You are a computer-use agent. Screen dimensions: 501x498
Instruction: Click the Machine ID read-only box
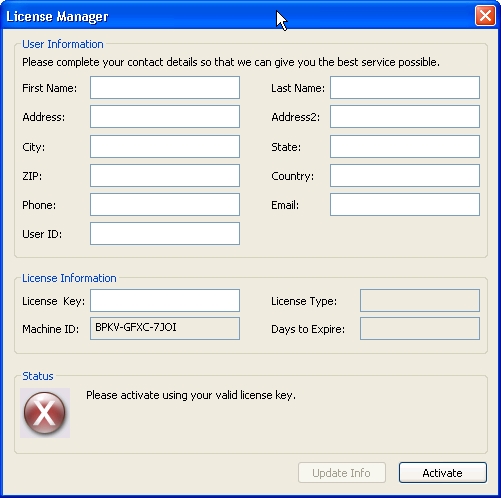[165, 329]
